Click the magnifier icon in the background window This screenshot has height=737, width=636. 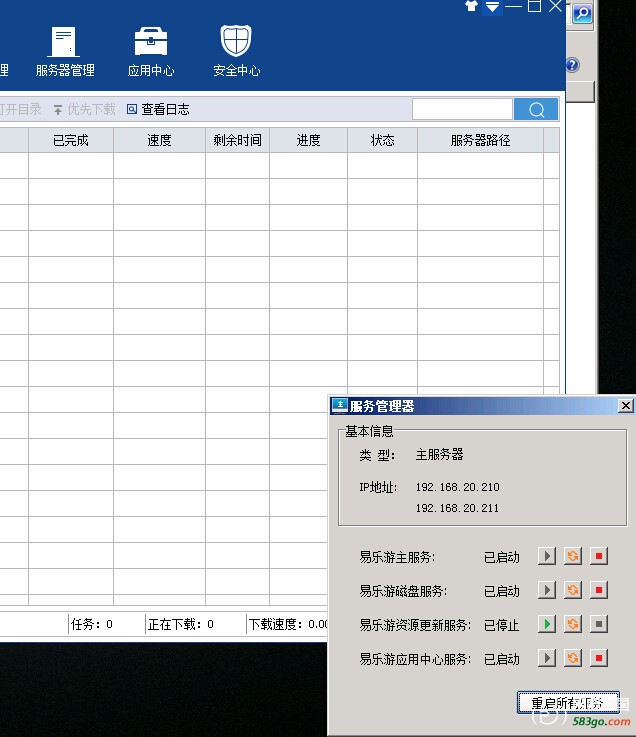(582, 13)
